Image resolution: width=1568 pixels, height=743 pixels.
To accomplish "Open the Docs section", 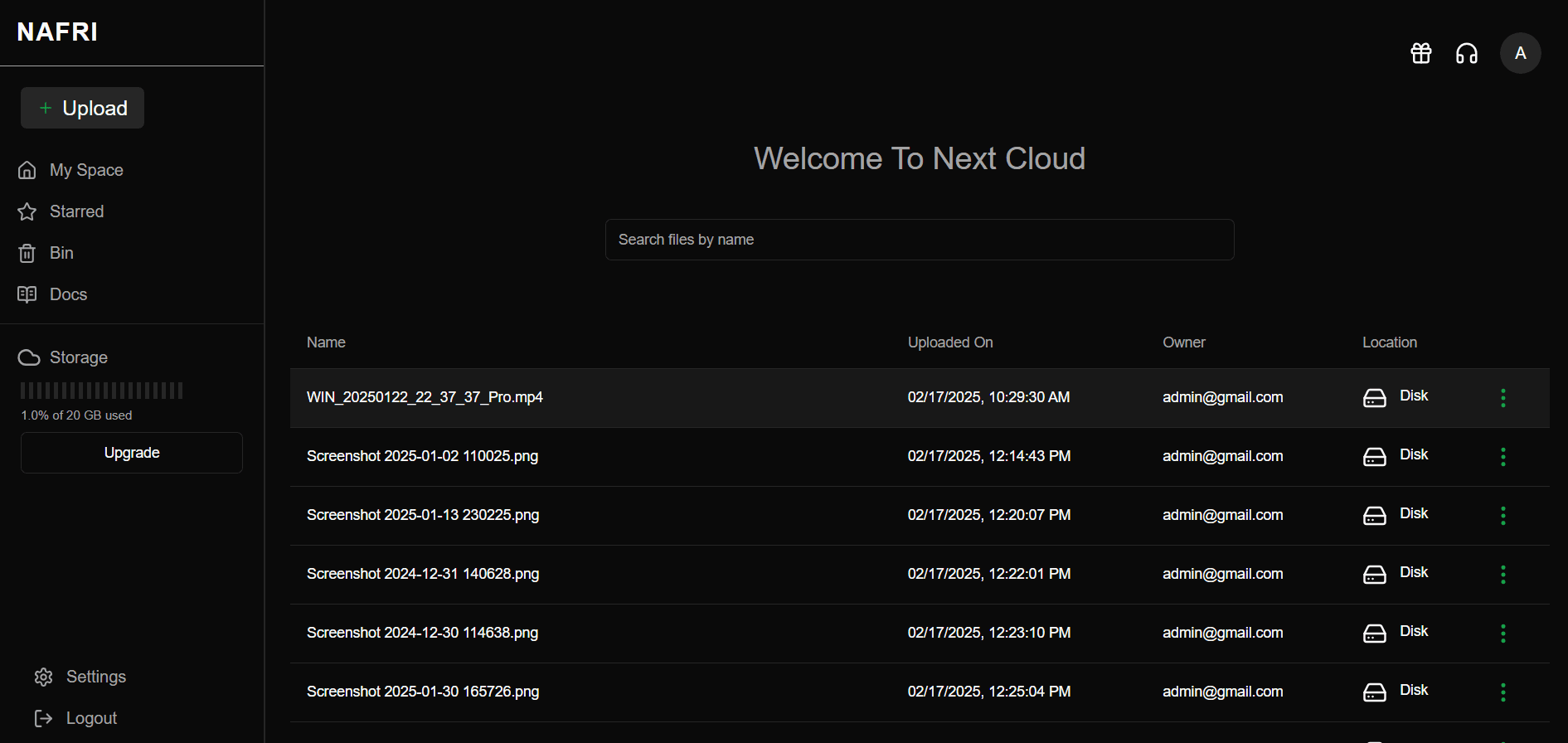I will pos(68,294).
